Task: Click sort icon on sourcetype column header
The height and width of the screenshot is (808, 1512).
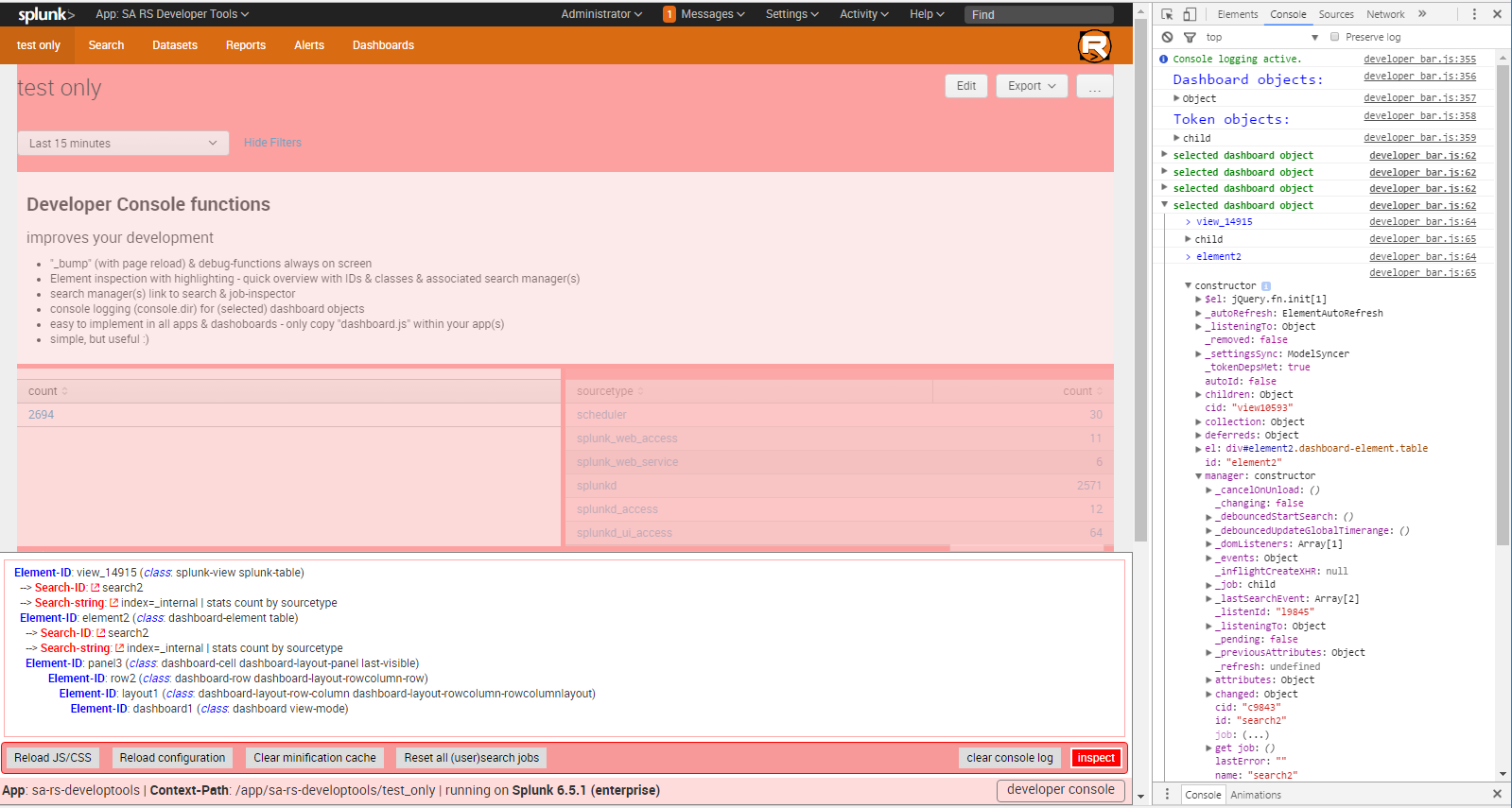Action: pyautogui.click(x=641, y=391)
